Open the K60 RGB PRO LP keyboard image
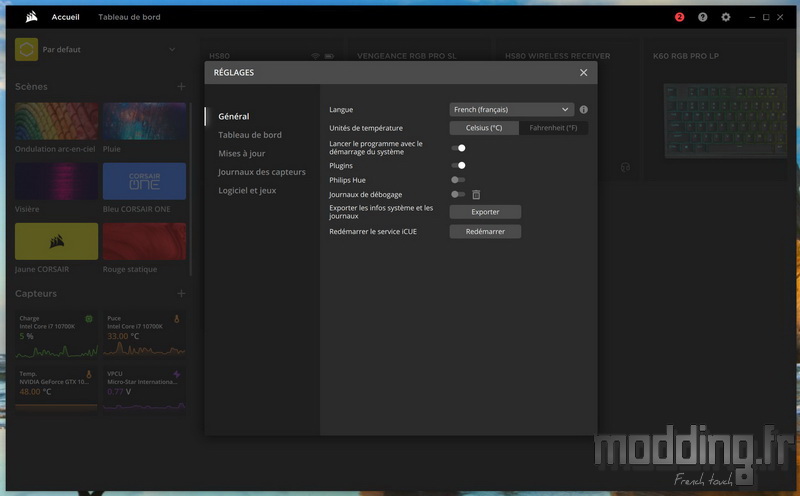The image size is (800, 496). 726,121
